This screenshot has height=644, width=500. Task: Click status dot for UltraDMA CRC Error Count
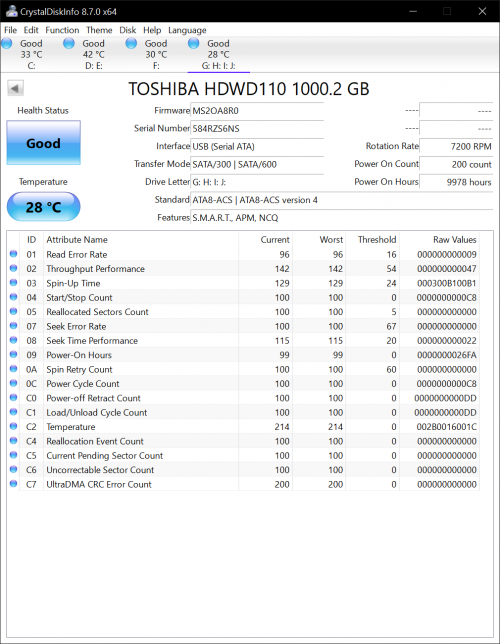point(14,484)
